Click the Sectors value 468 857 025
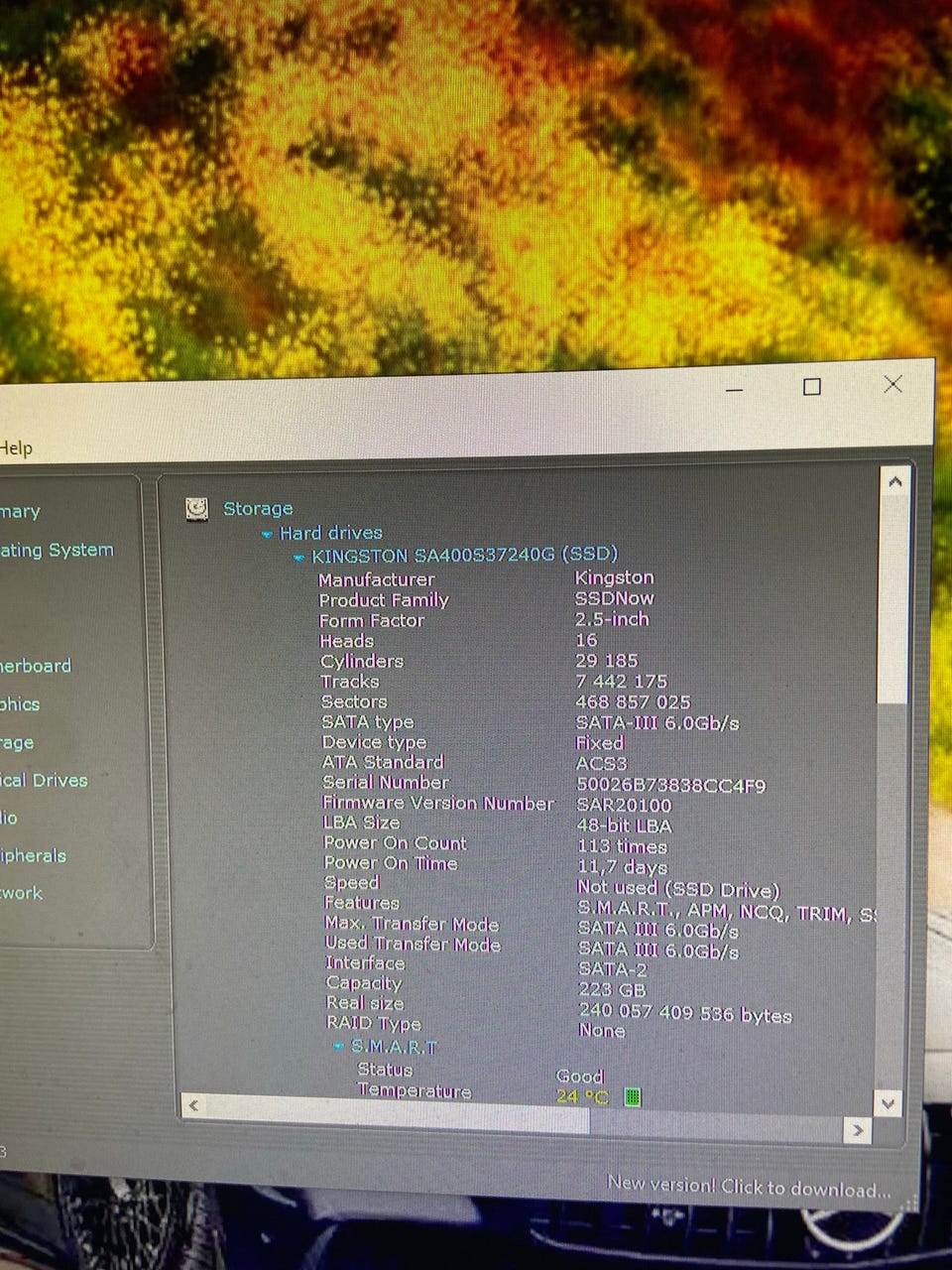 634,701
